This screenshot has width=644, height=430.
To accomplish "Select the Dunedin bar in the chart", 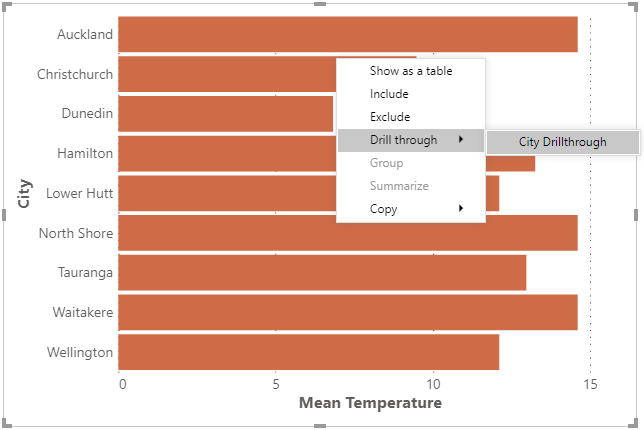I will point(225,114).
